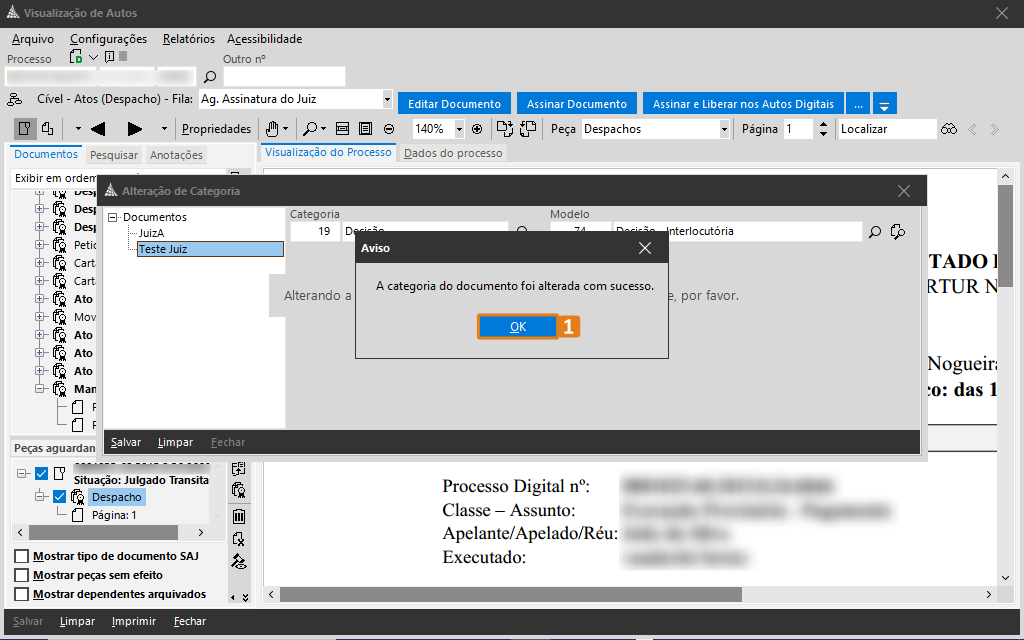Uncheck the Despacho checkbox
The height and width of the screenshot is (640, 1024).
point(59,497)
